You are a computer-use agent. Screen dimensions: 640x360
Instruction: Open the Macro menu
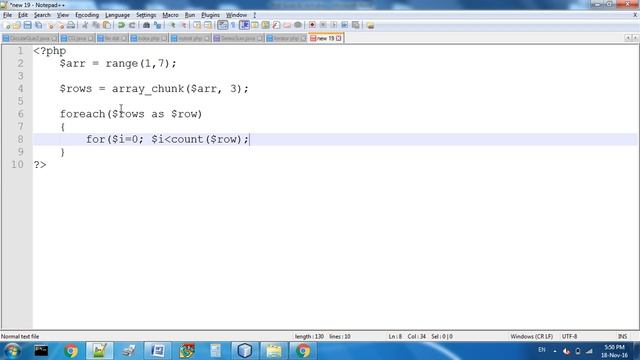pos(171,15)
